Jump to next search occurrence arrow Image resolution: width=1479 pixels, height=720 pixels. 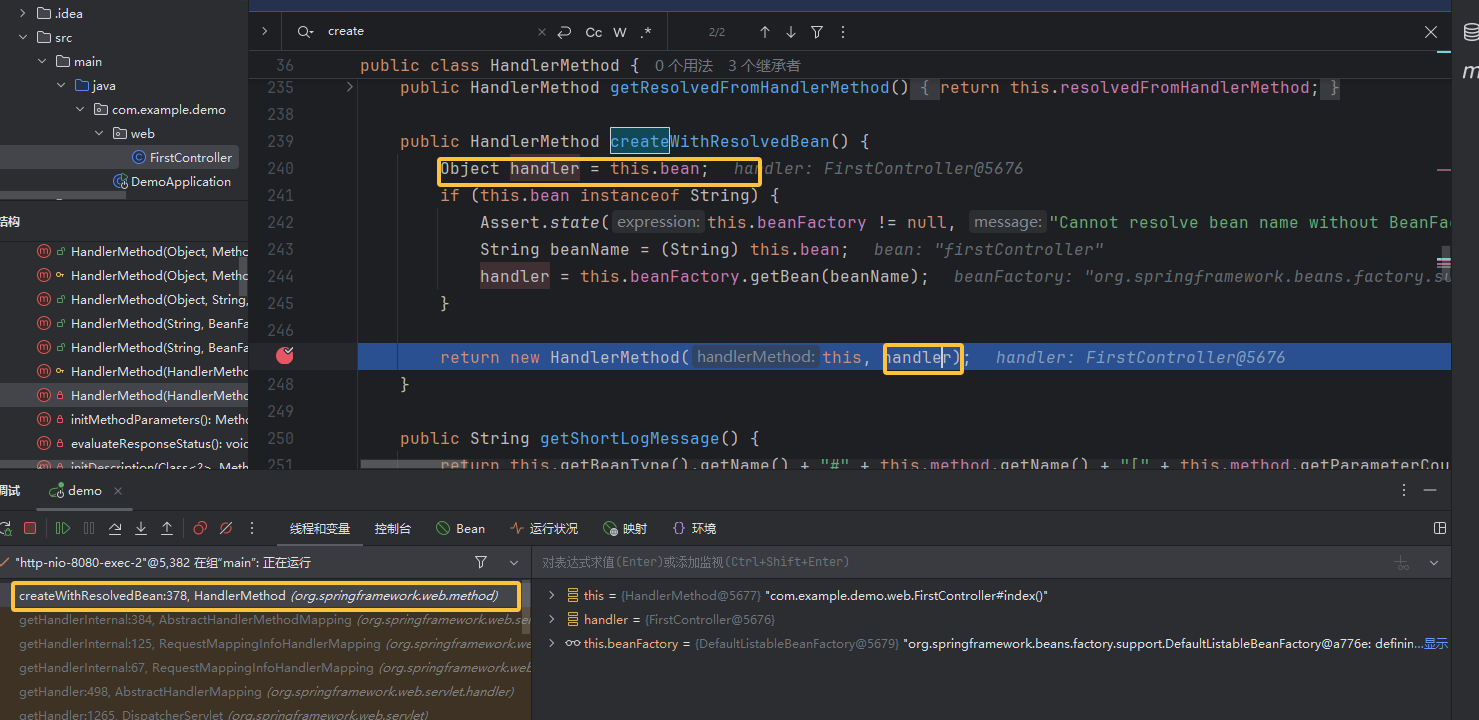point(791,32)
